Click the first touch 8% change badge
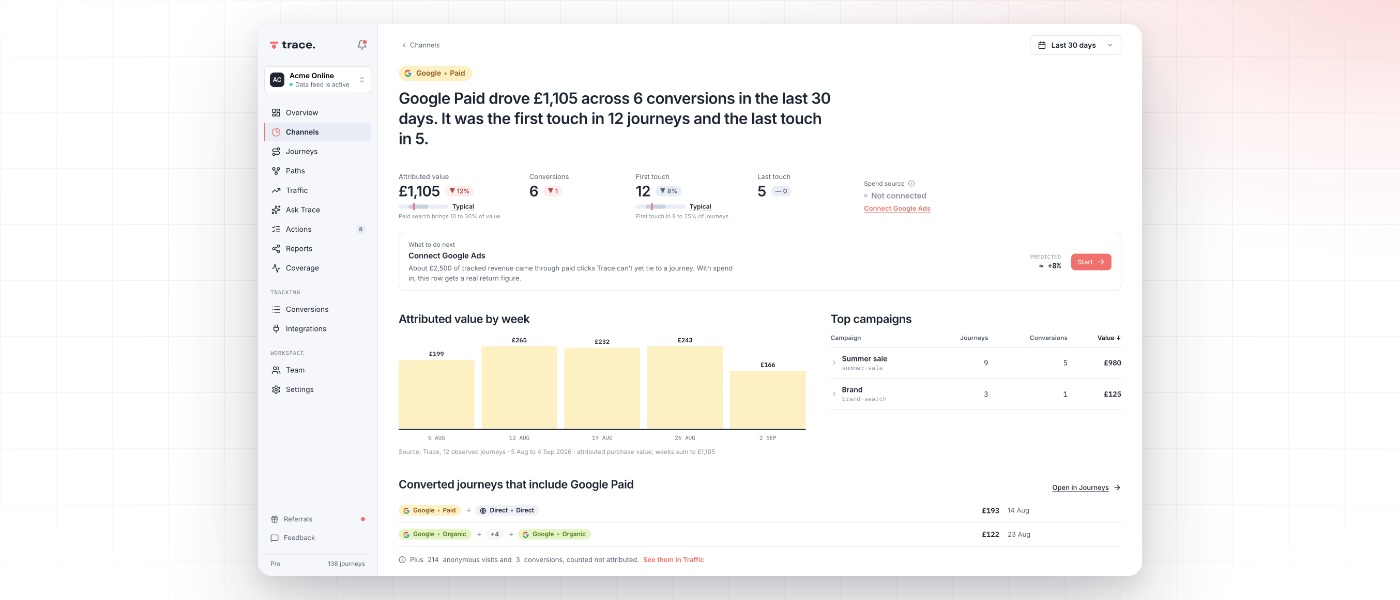The image size is (1400, 600). [668, 191]
